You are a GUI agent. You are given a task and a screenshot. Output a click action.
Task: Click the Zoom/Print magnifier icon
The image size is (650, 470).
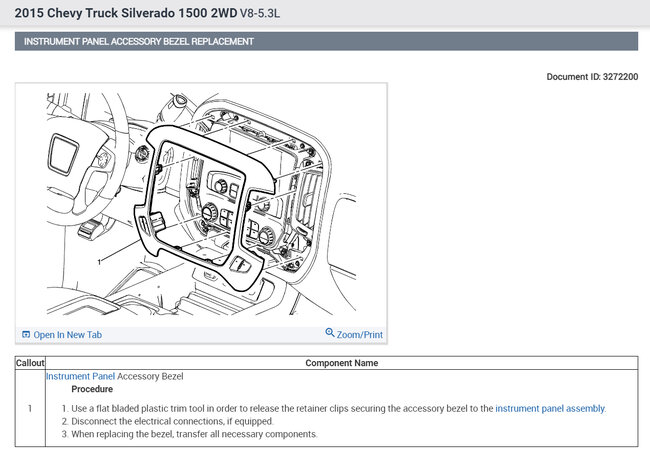[x=330, y=332]
